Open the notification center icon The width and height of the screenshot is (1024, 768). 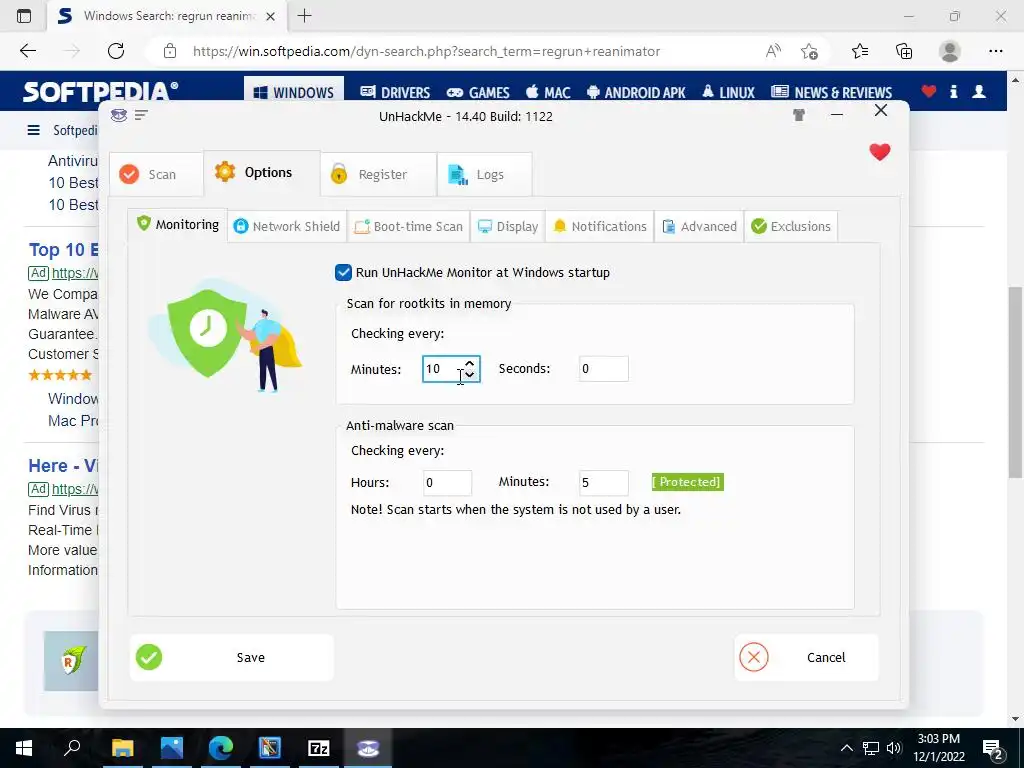(x=993, y=748)
